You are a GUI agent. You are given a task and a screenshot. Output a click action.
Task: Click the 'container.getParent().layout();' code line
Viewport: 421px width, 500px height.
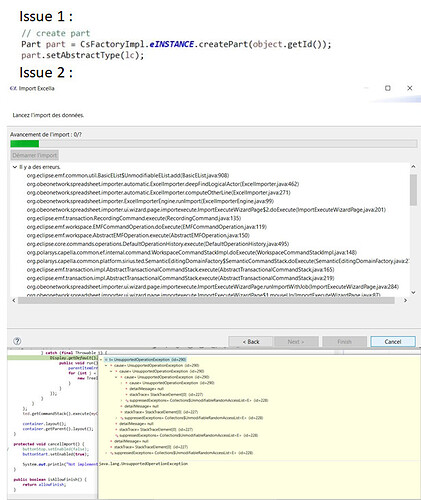(58, 429)
